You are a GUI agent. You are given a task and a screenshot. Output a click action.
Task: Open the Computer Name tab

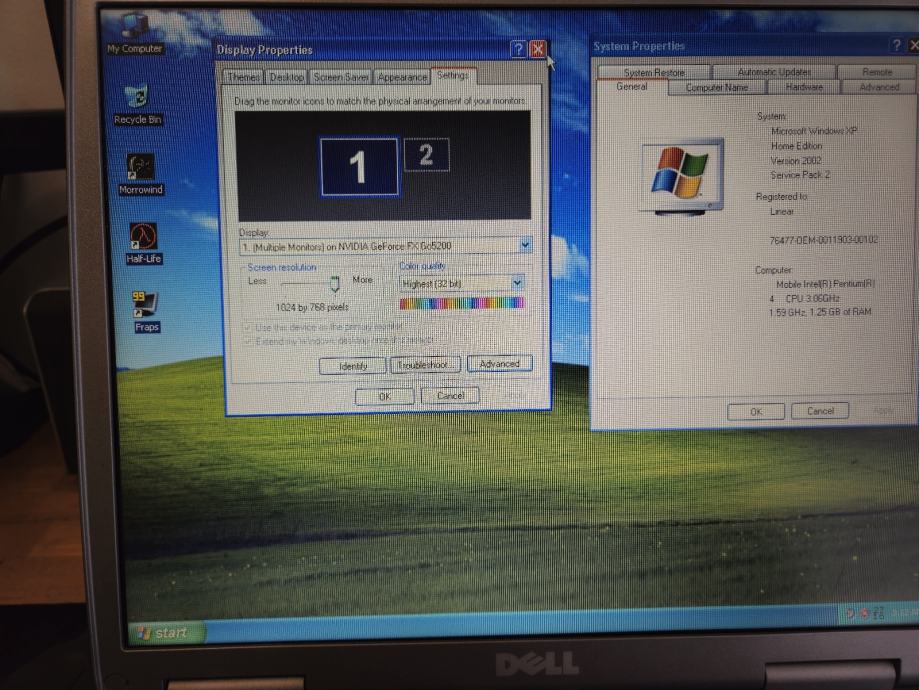pos(716,87)
